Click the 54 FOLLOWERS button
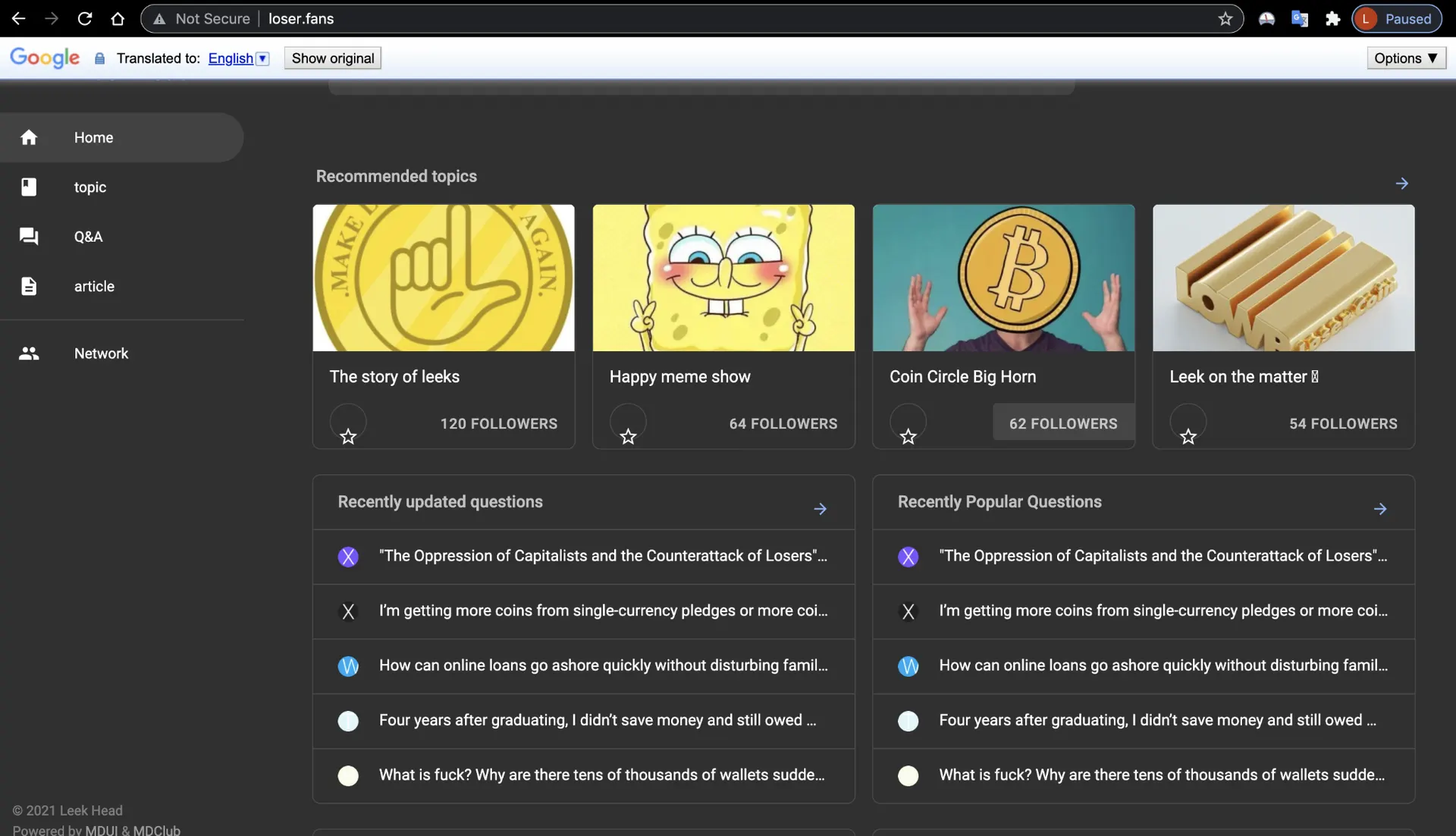The height and width of the screenshot is (836, 1456). (1343, 423)
